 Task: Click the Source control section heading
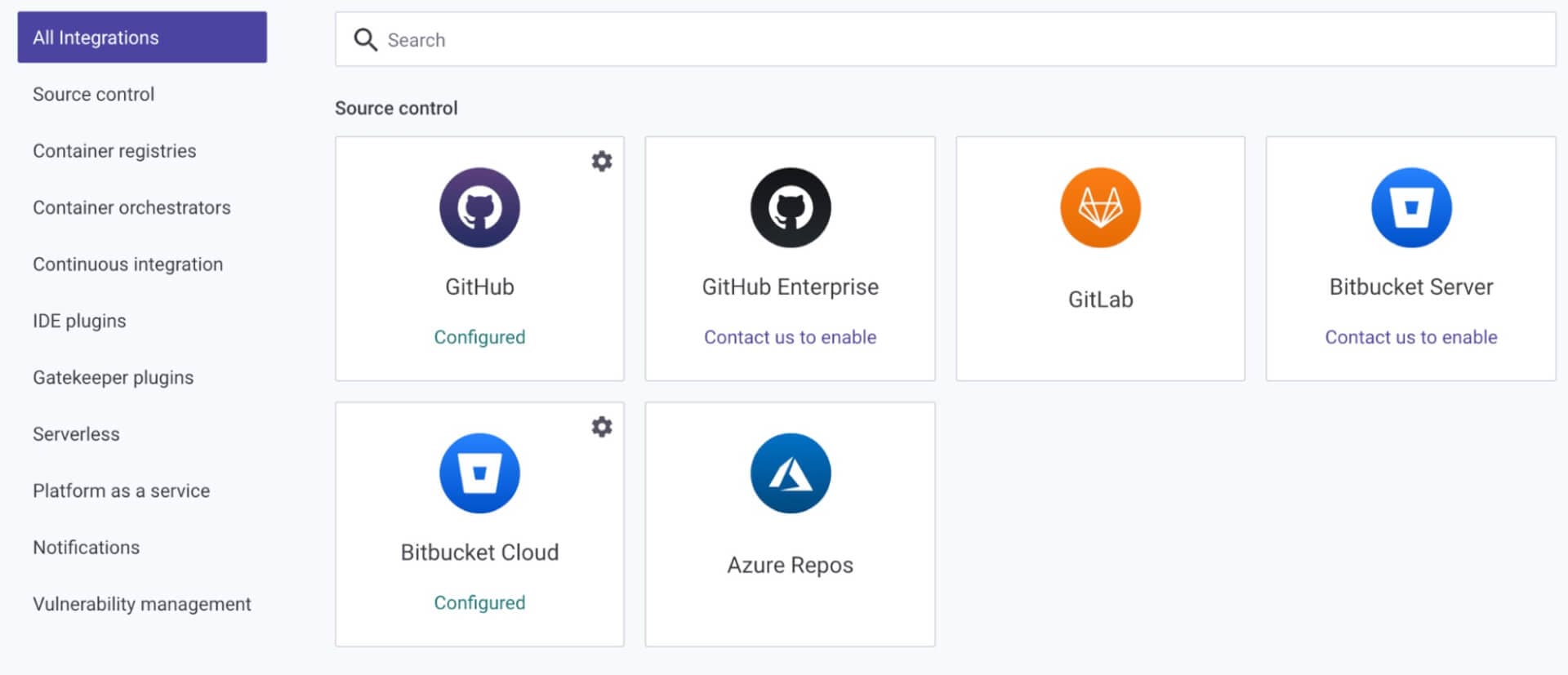(396, 108)
